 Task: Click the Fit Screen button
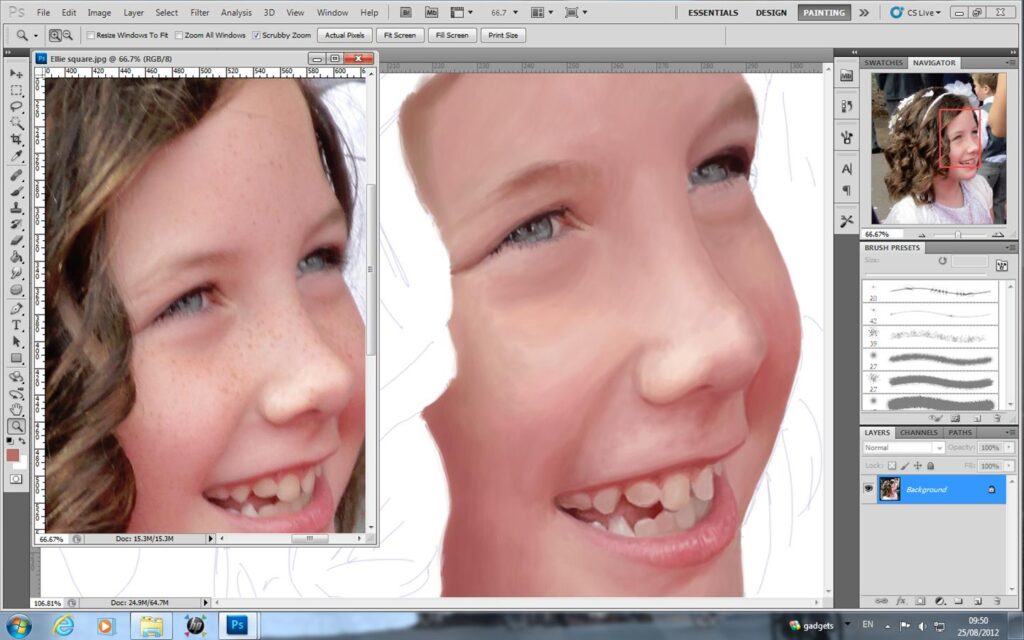click(x=400, y=35)
